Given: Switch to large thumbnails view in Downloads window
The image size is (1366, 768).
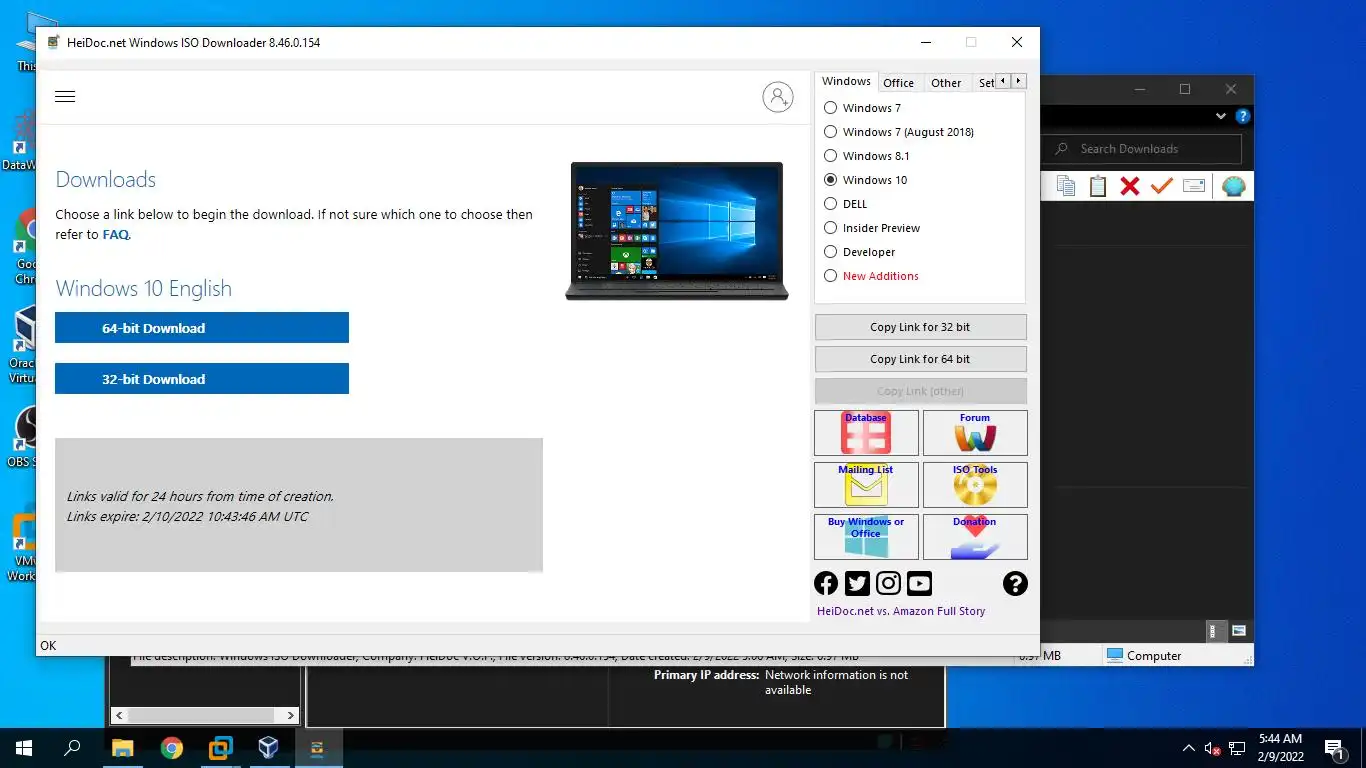Looking at the screenshot, I should coord(1239,631).
